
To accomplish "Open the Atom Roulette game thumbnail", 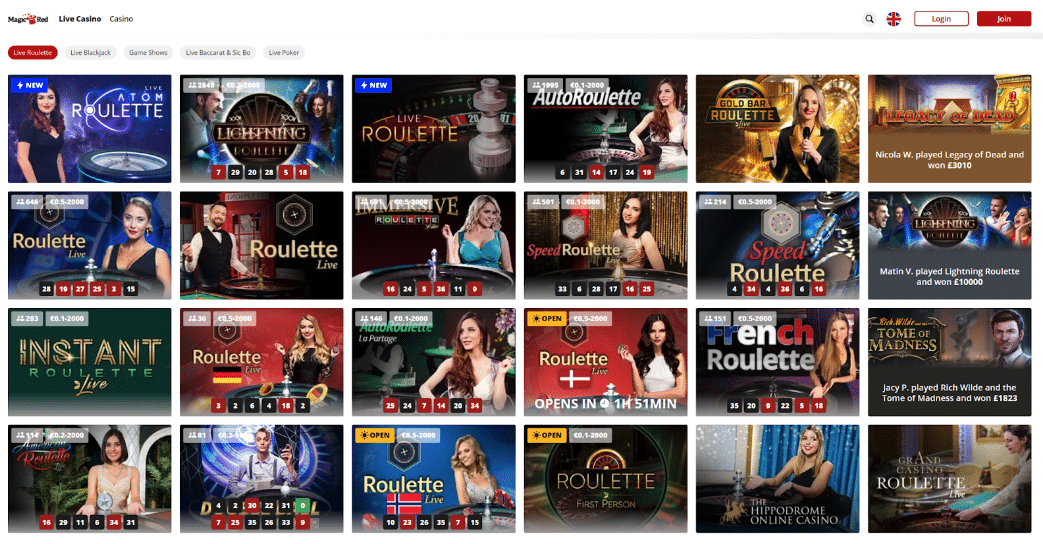I will coord(90,128).
